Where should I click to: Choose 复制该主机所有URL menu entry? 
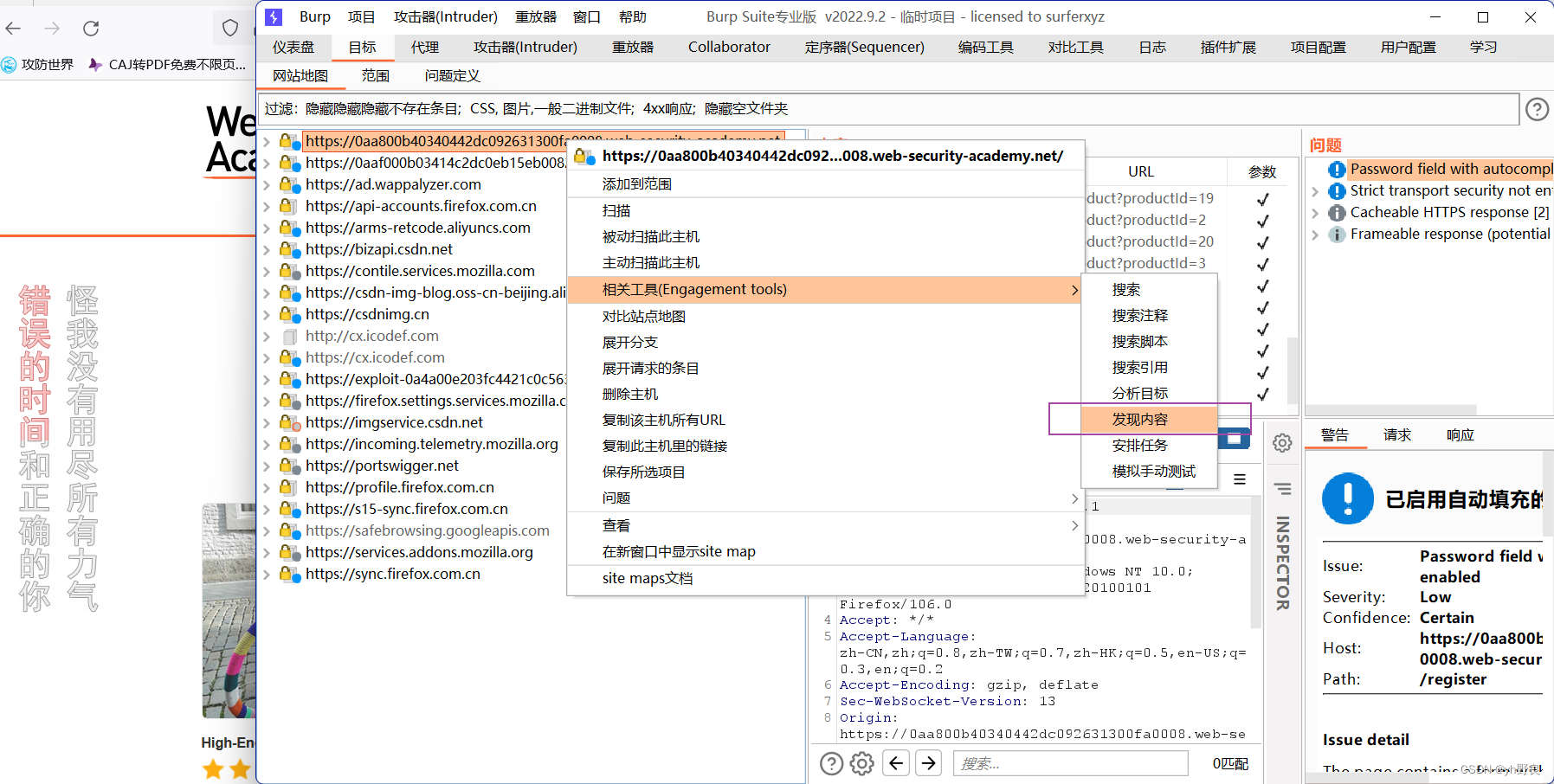pyautogui.click(x=825, y=420)
